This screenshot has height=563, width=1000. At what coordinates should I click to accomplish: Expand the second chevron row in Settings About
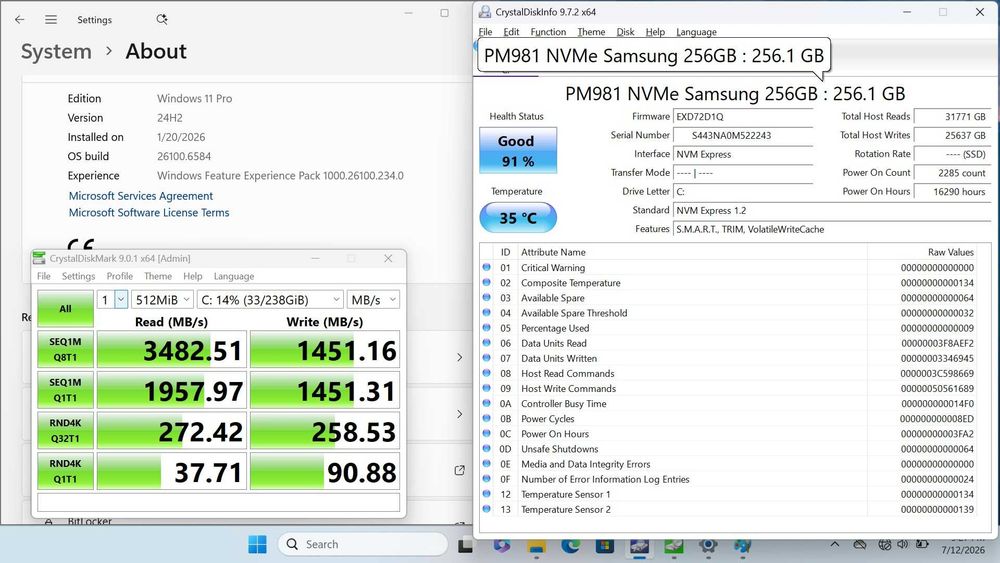459,414
